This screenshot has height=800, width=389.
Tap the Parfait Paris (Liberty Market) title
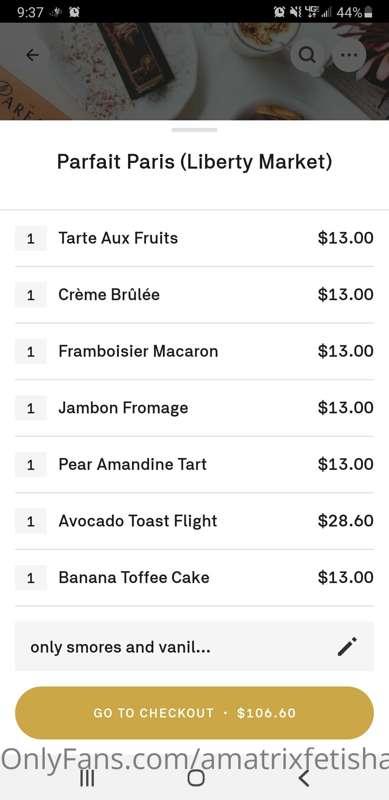pos(194,162)
